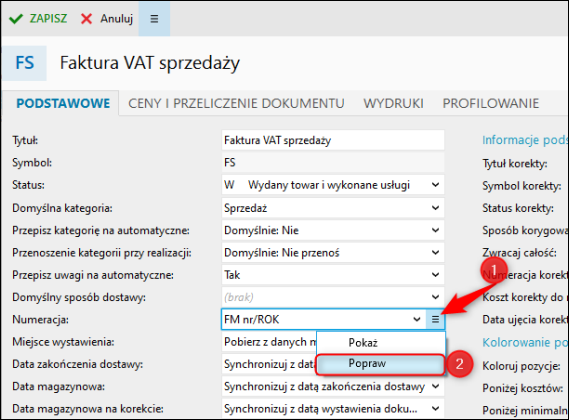This screenshot has width=569, height=420.
Task: Open the Domyślna kategoria dropdown
Action: point(435,208)
